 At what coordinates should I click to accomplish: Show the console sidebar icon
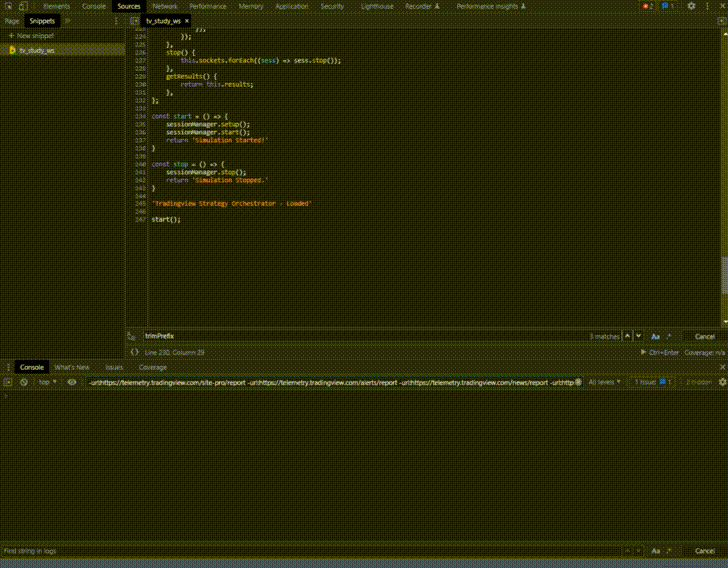8,382
